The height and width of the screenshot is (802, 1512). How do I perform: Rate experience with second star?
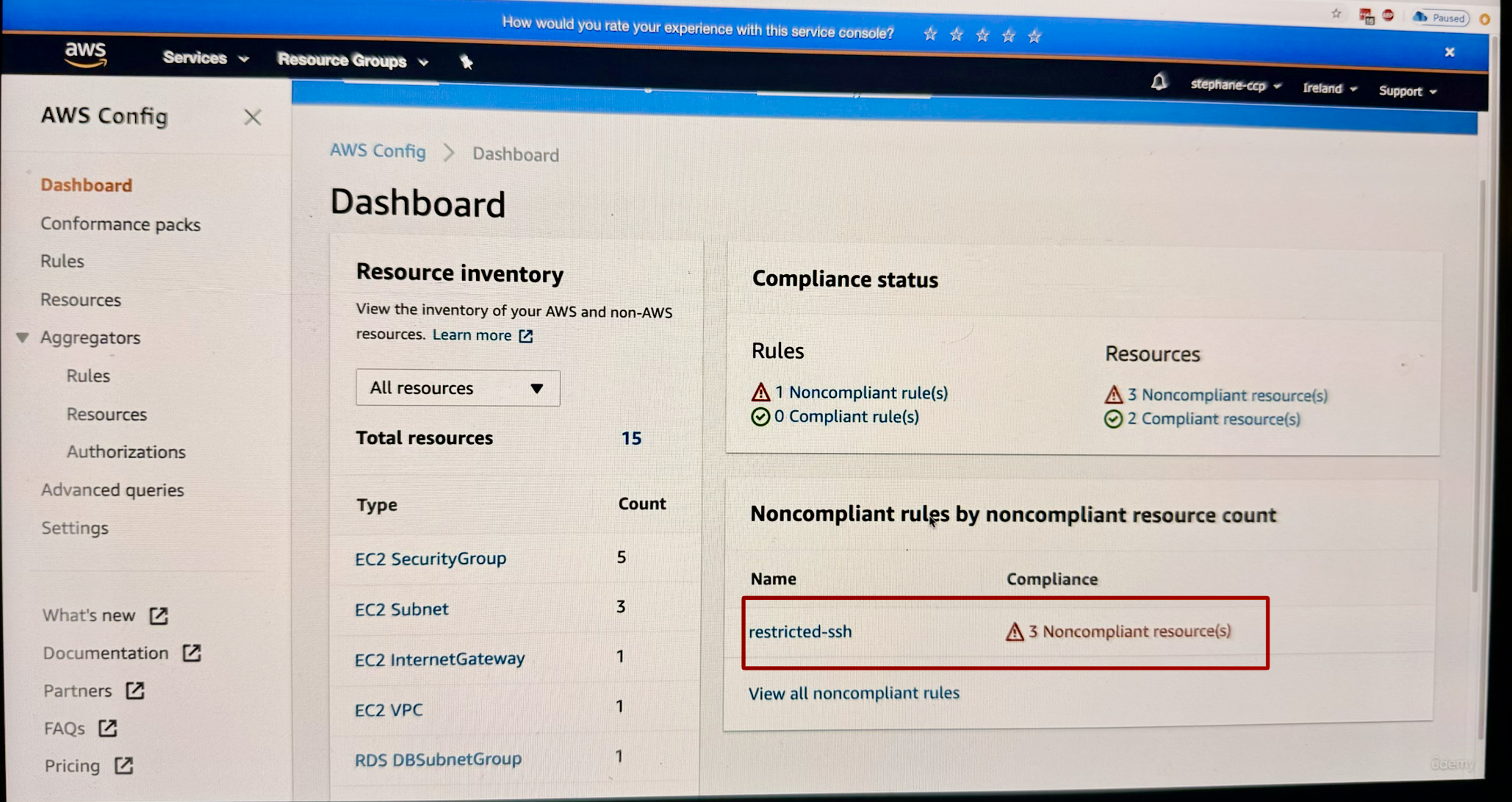pos(956,35)
